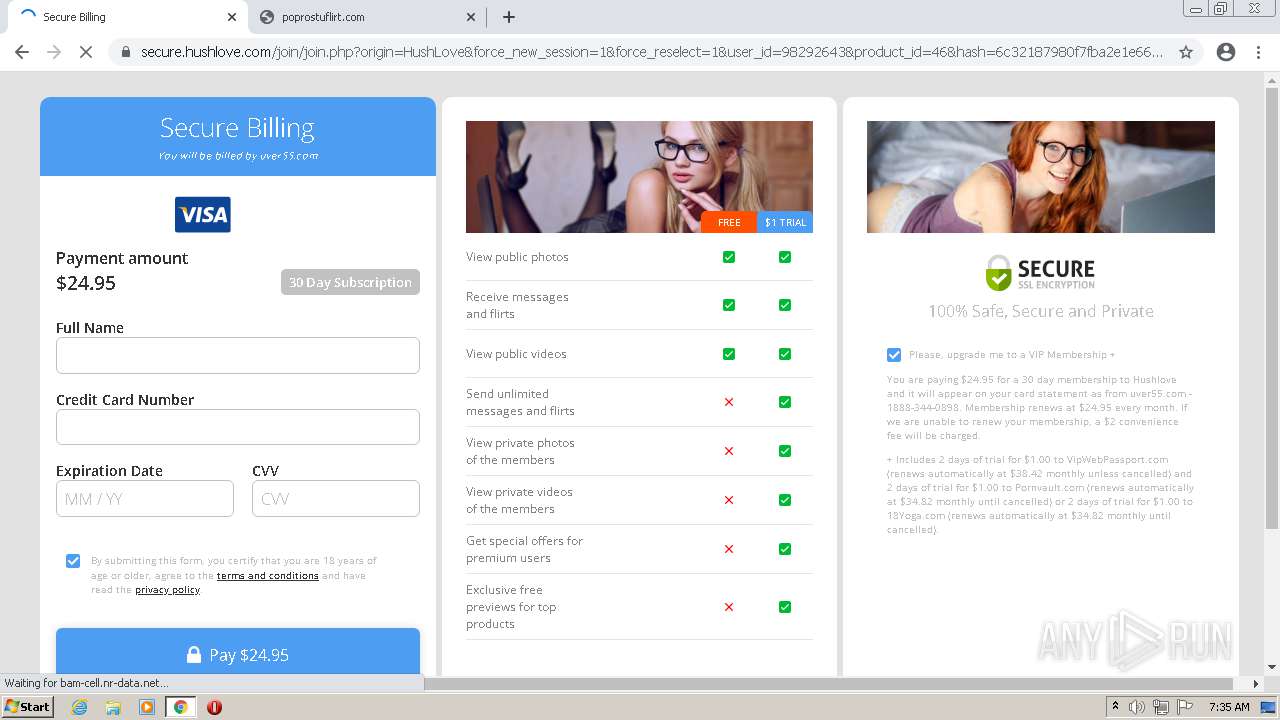Click green check for View public photos free column
This screenshot has height=720, width=1280.
click(x=729, y=257)
